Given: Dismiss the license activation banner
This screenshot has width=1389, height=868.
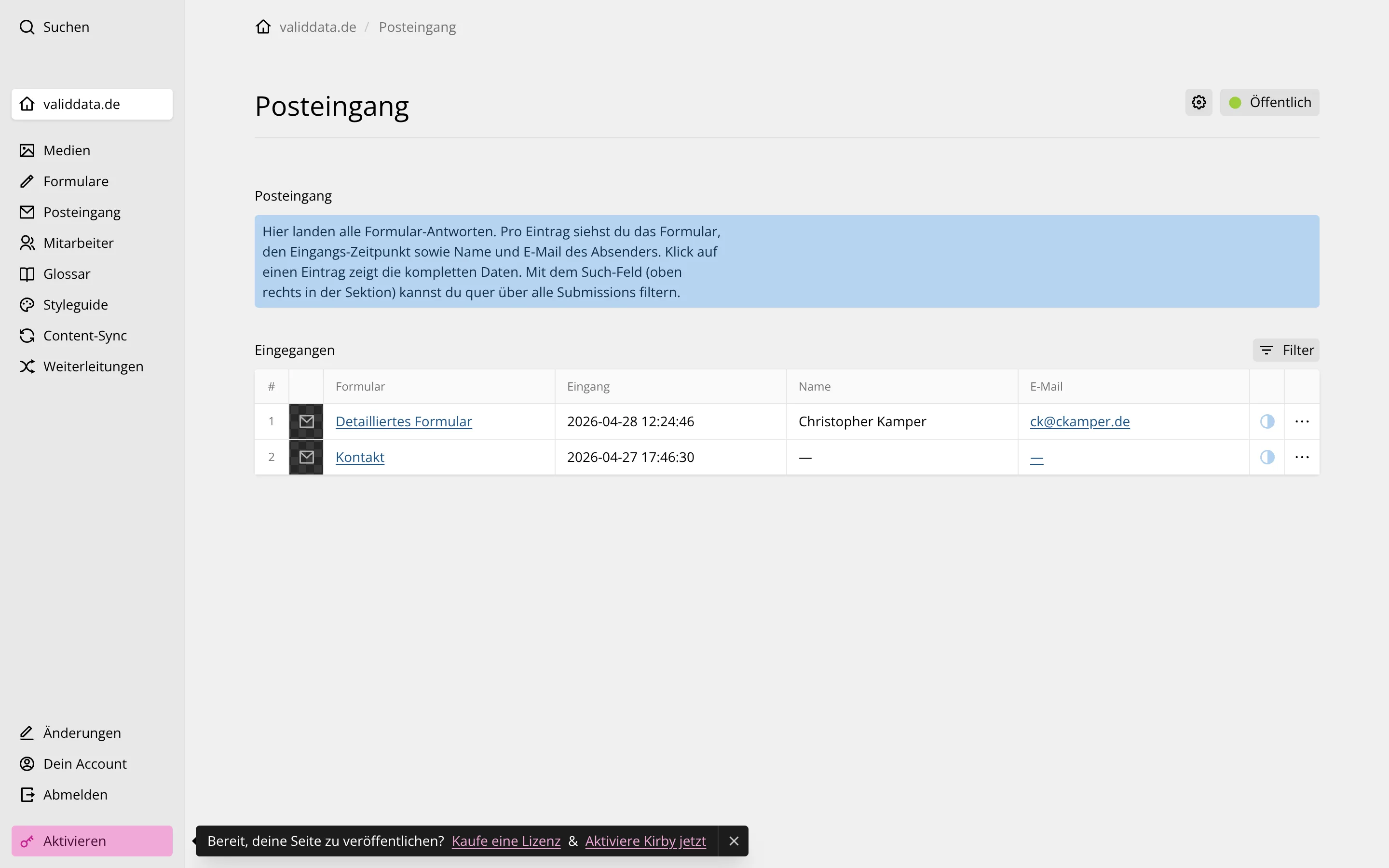Looking at the screenshot, I should tap(734, 841).
